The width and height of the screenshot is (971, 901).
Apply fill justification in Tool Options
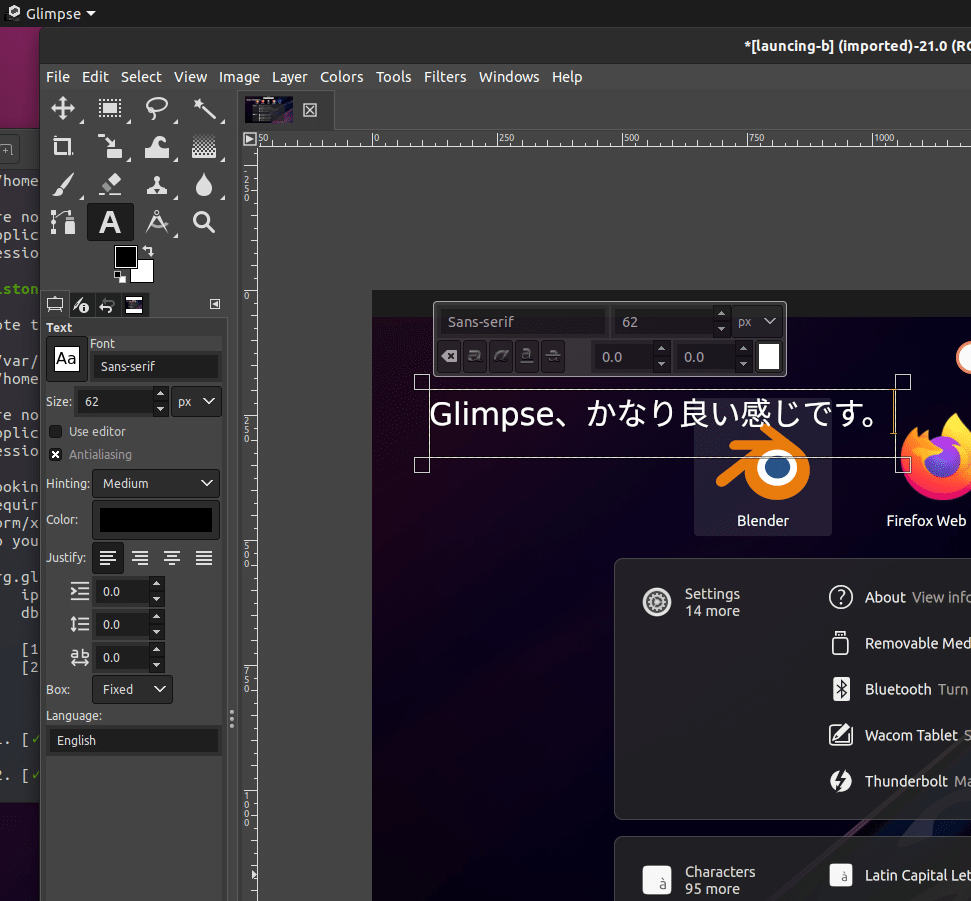pyautogui.click(x=203, y=558)
